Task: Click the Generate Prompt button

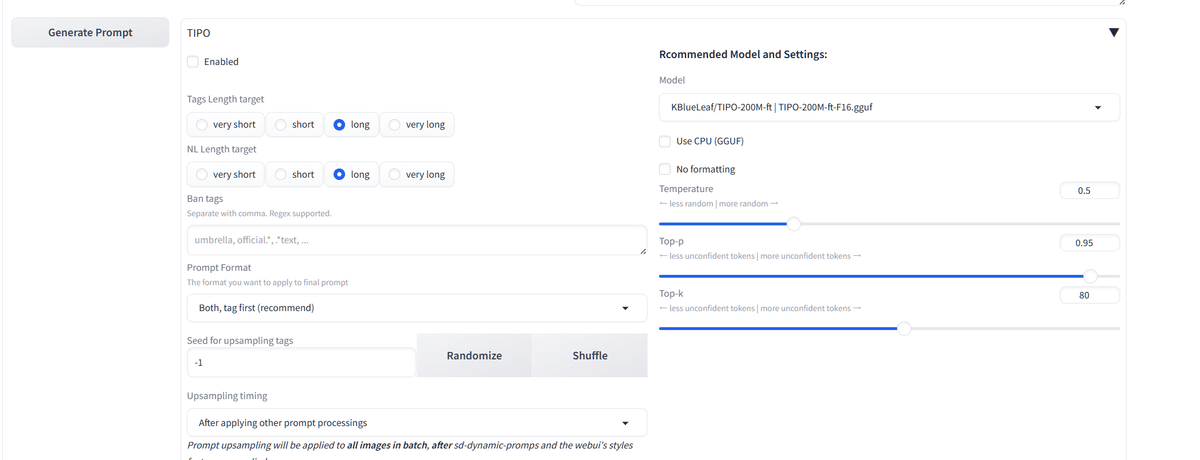Action: click(90, 33)
